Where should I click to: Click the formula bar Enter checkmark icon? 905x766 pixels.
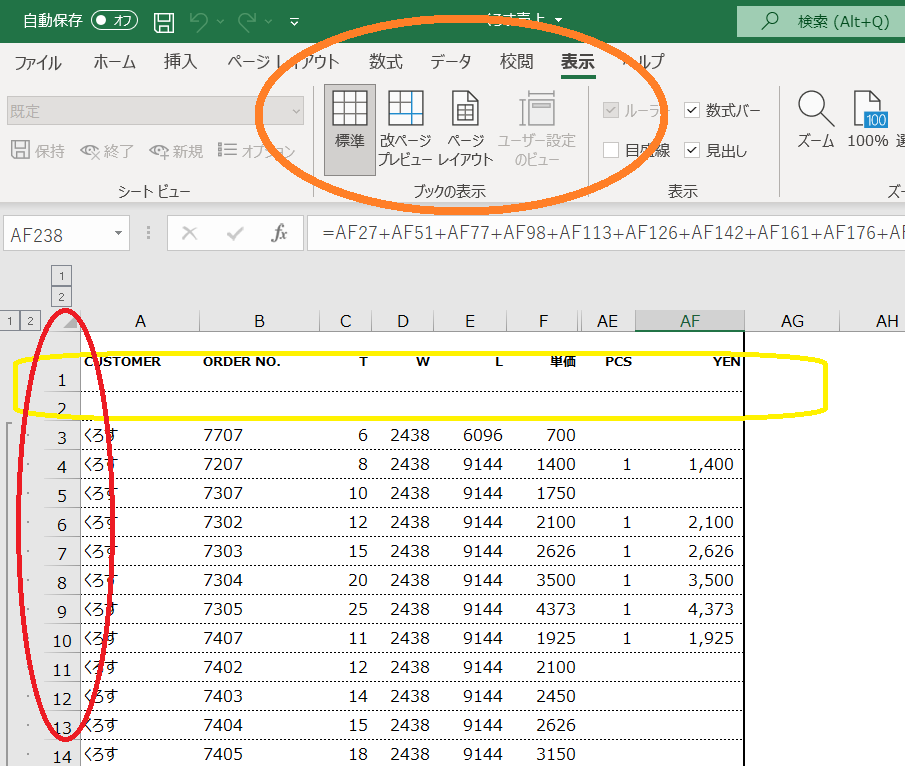click(235, 233)
